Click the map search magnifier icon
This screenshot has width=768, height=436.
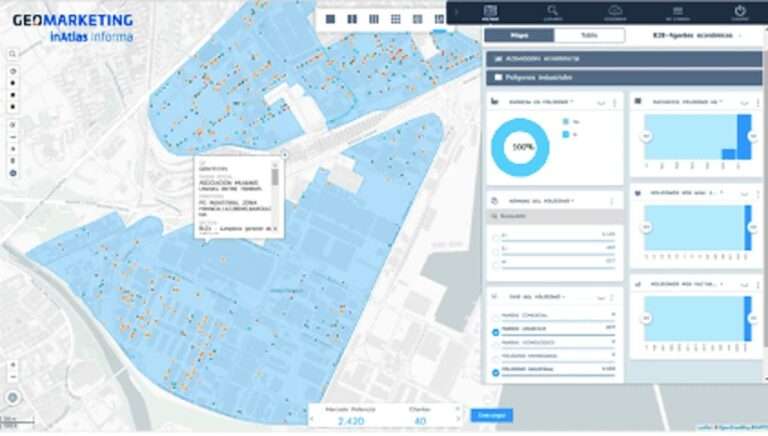point(12,54)
